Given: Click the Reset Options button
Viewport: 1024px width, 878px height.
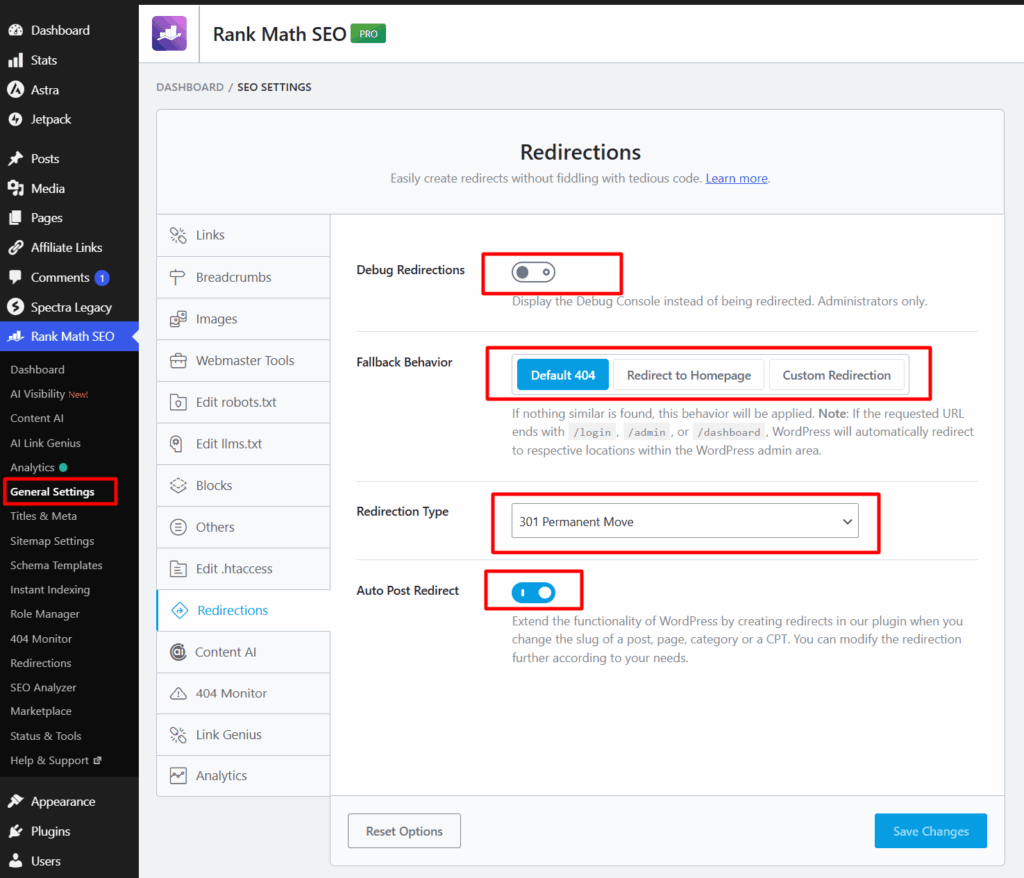Looking at the screenshot, I should 404,831.
